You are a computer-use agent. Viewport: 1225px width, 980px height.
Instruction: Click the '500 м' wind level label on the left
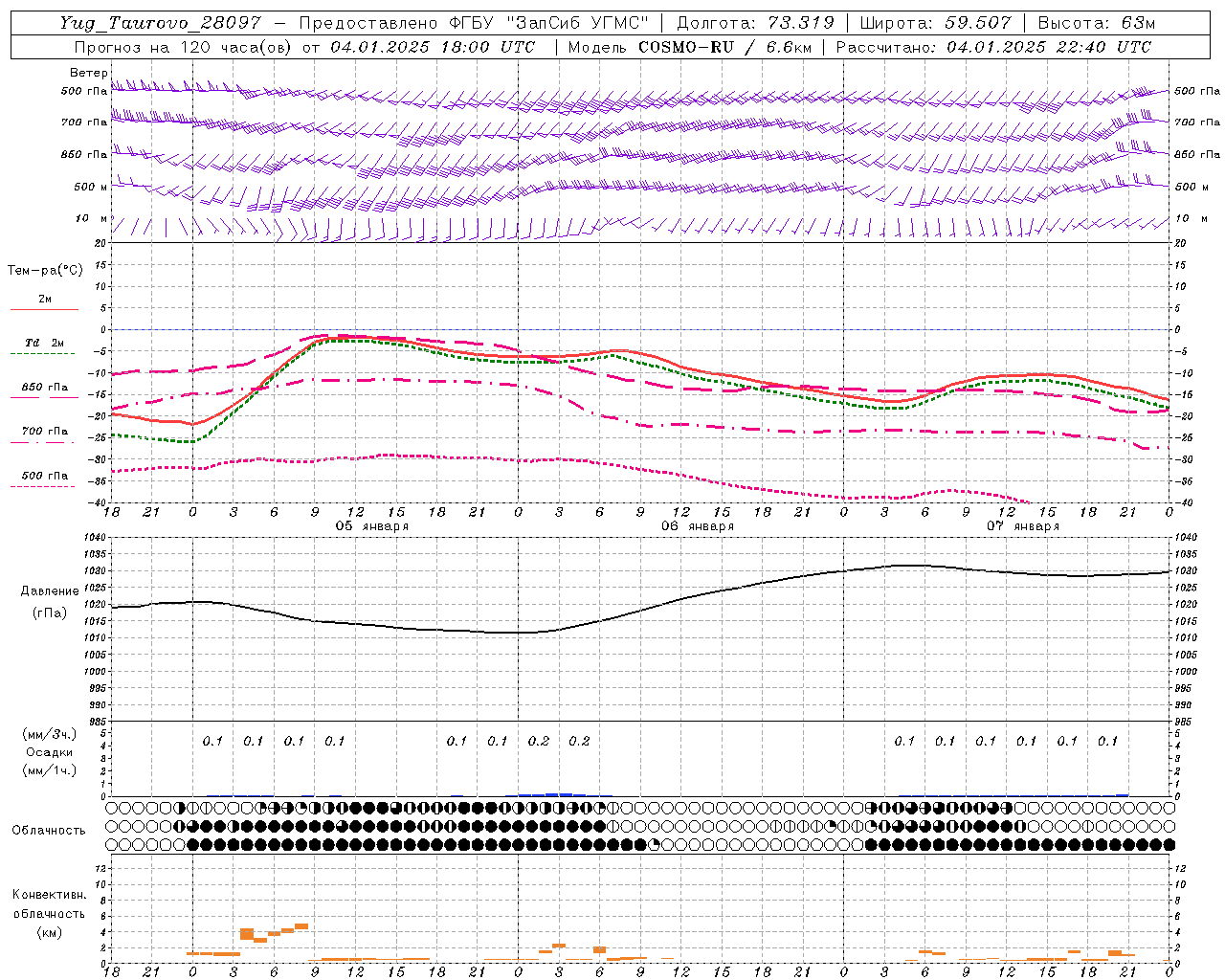pos(91,187)
